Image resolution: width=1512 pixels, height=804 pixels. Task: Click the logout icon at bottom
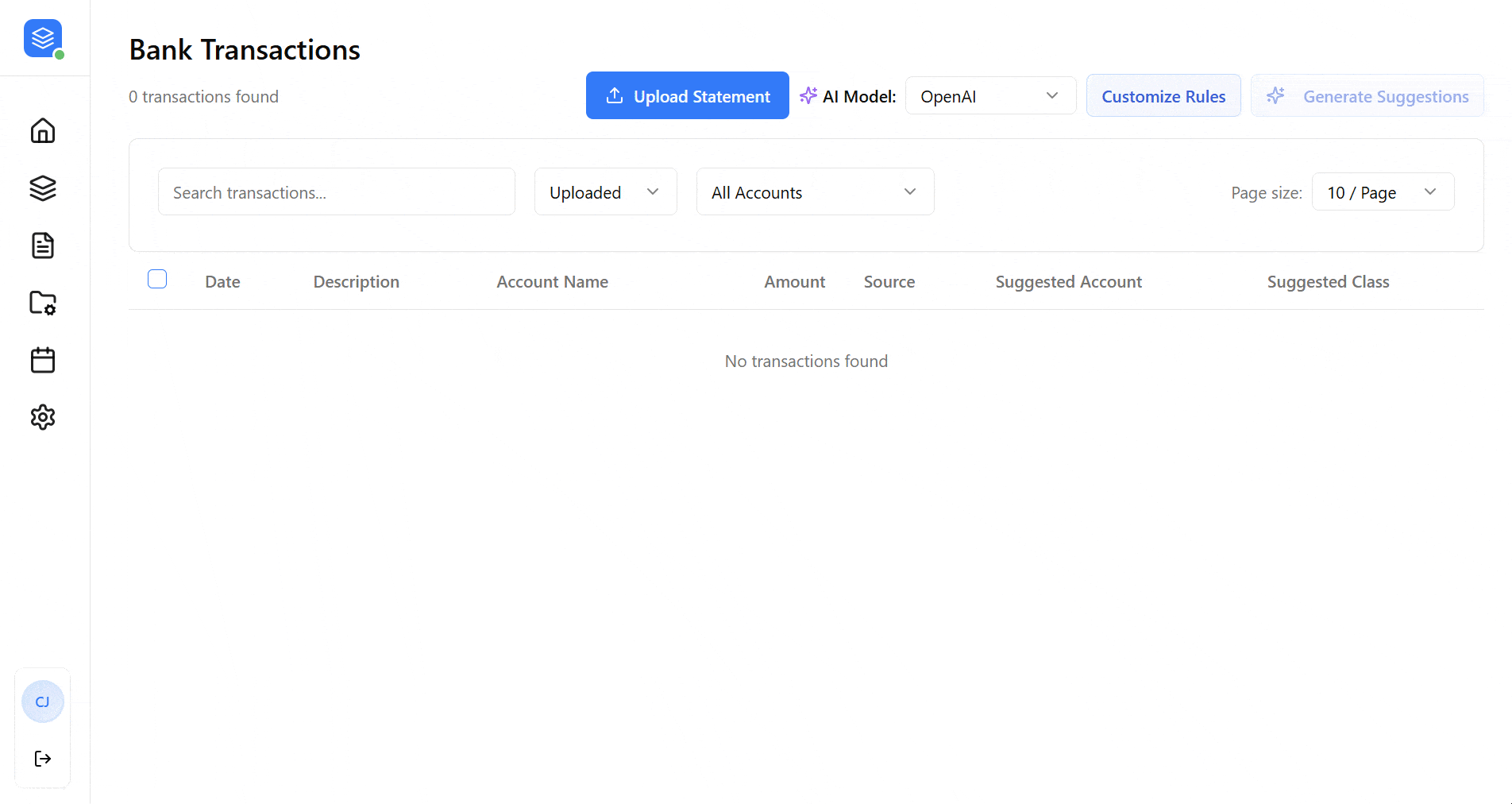43,759
